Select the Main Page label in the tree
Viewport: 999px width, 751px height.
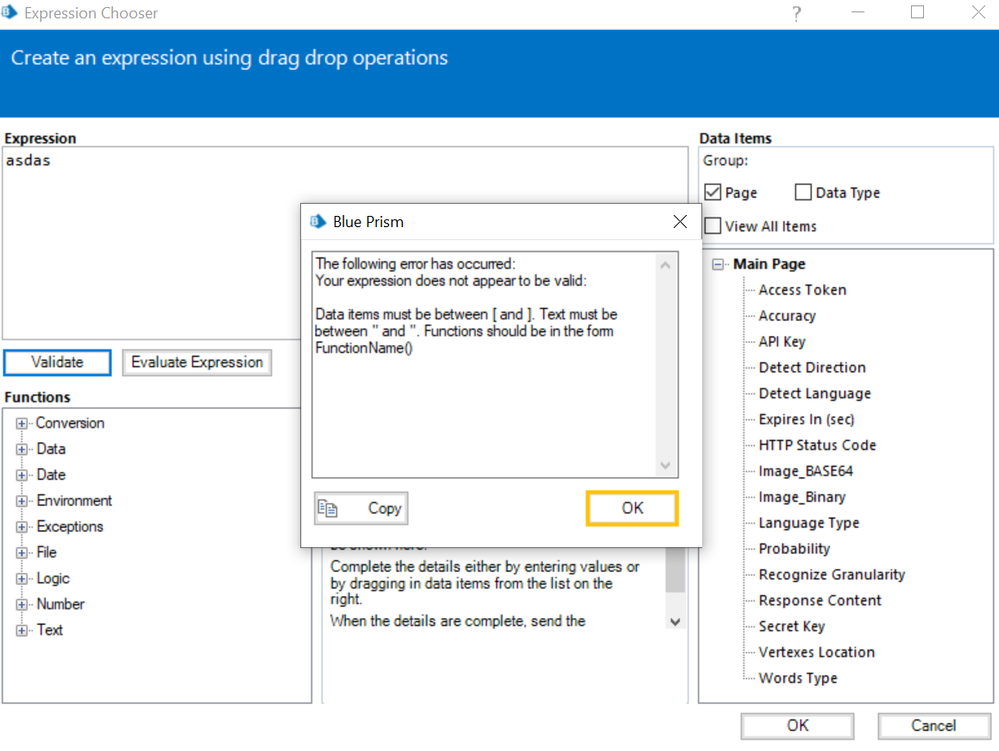pos(769,264)
